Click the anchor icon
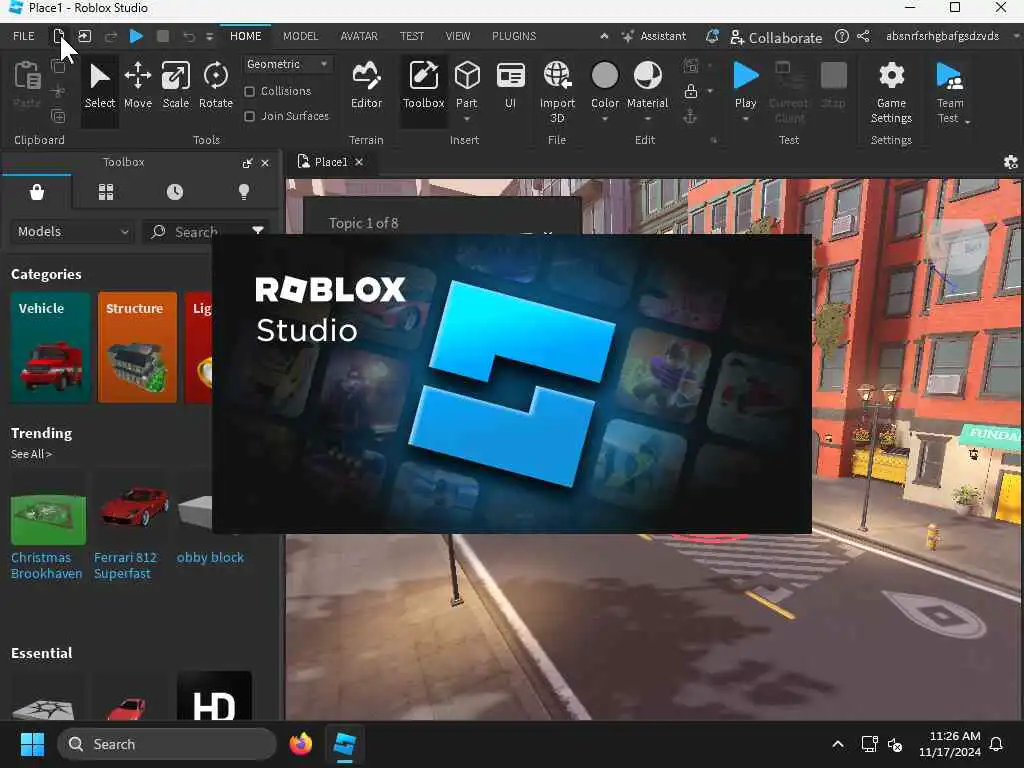Viewport: 1024px width, 768px height. click(690, 116)
